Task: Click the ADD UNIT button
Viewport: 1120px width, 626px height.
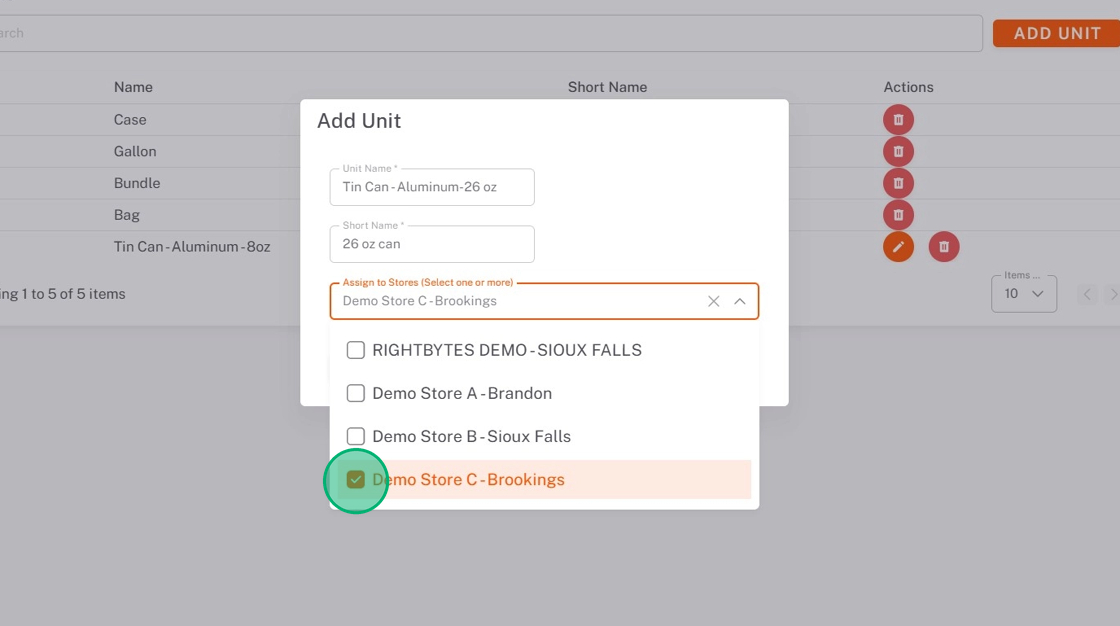Action: point(1056,33)
